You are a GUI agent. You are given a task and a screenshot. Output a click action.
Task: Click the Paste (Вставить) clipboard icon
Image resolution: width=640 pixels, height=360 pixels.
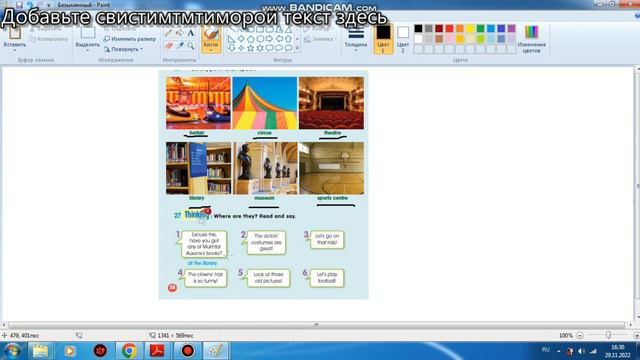pyautogui.click(x=15, y=33)
